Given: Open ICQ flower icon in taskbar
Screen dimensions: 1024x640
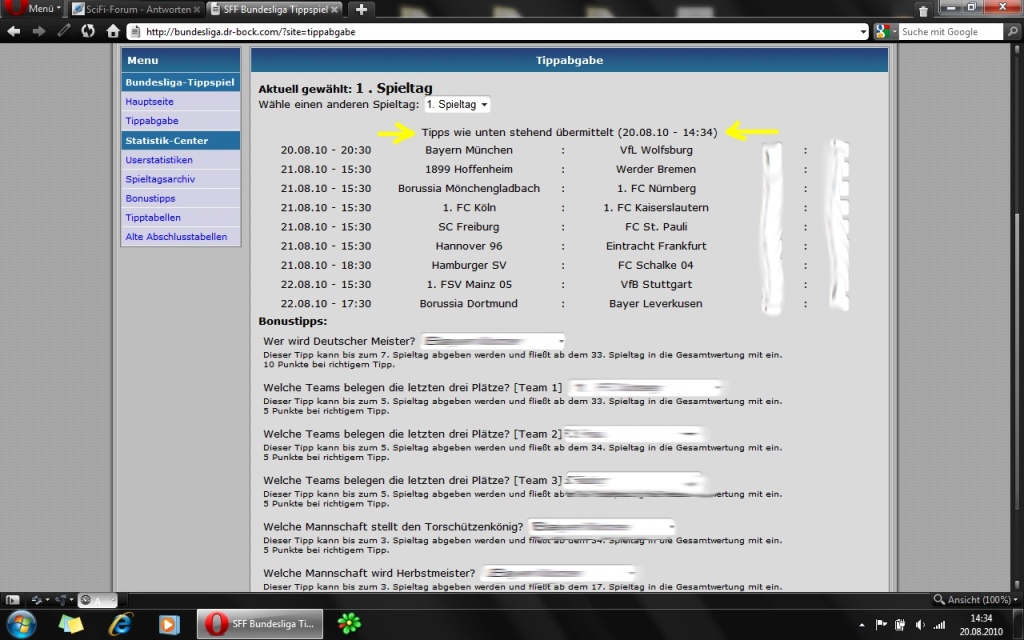Looking at the screenshot, I should (x=350, y=624).
